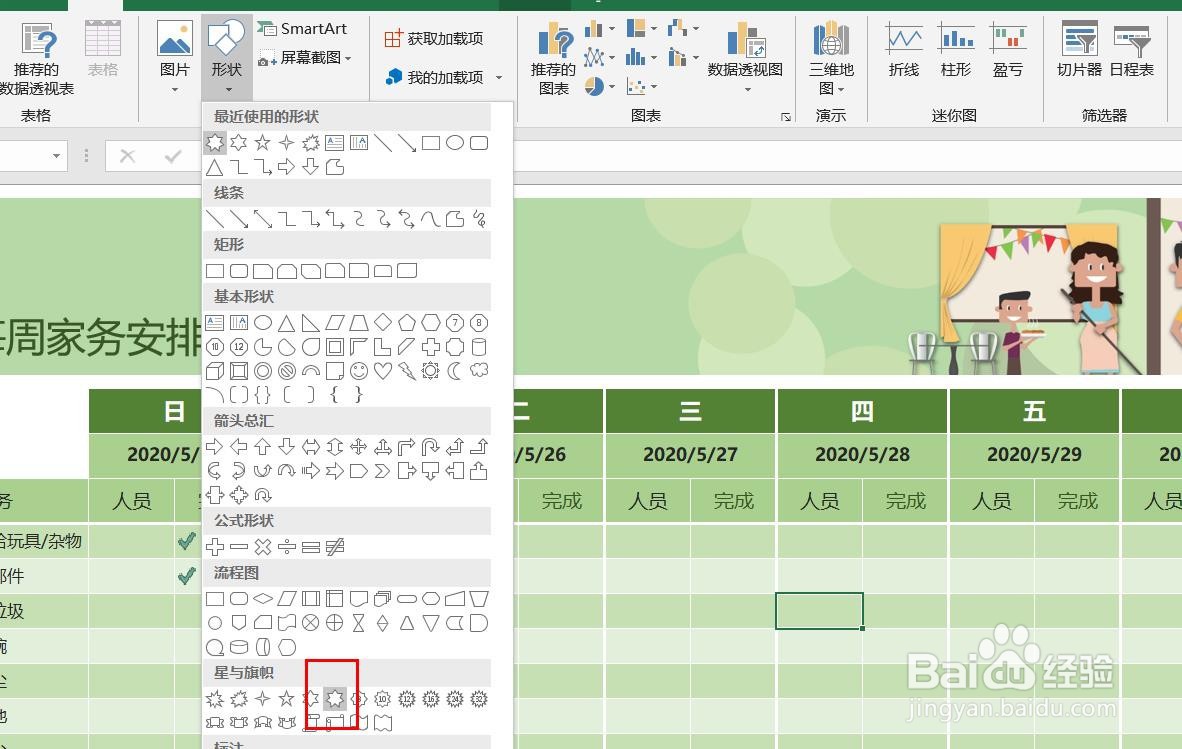The image size is (1182, 749).
Task: Pick the explosion 1 shape in Stars section
Action: (215, 699)
